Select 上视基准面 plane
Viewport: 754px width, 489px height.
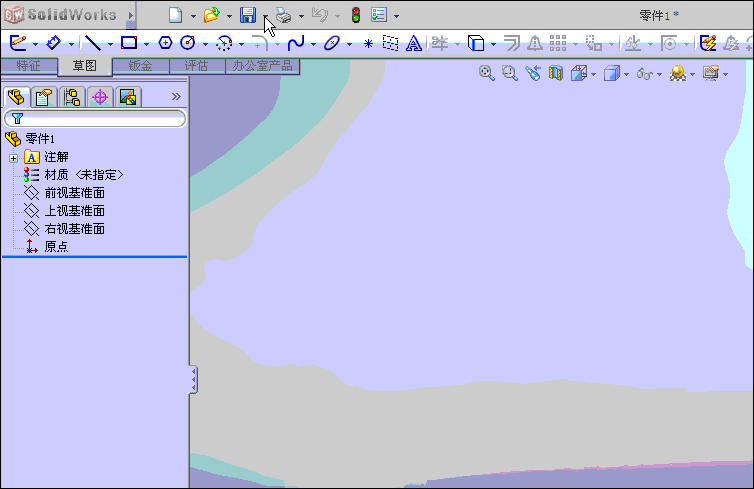coord(75,211)
